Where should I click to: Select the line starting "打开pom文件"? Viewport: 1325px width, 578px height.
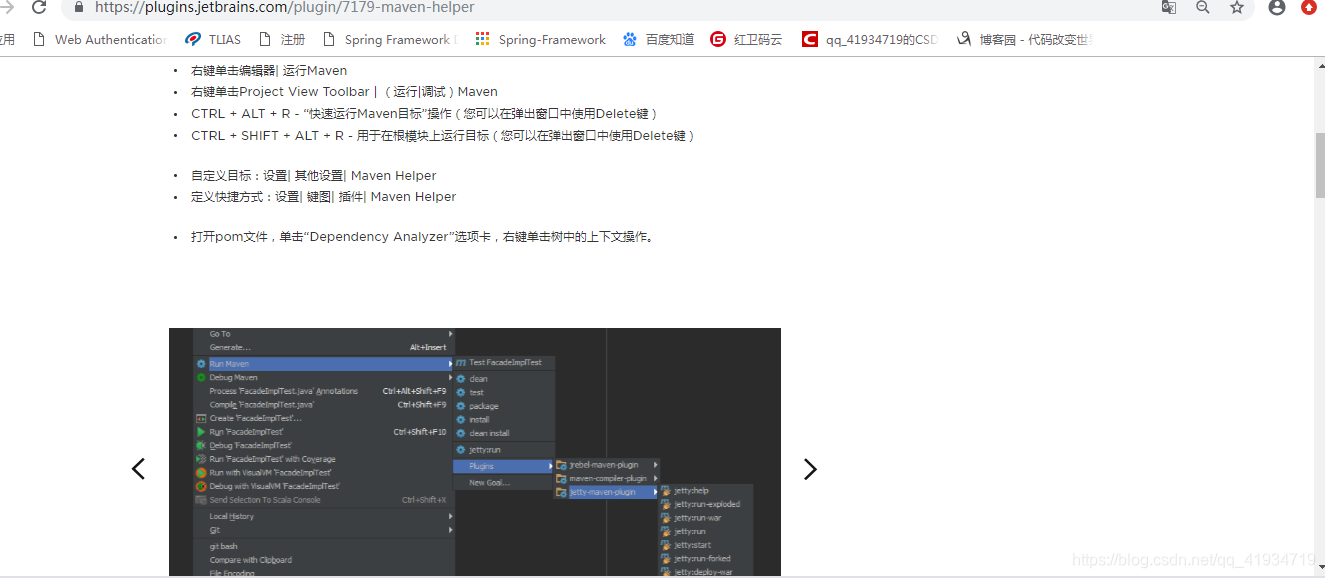tap(423, 237)
